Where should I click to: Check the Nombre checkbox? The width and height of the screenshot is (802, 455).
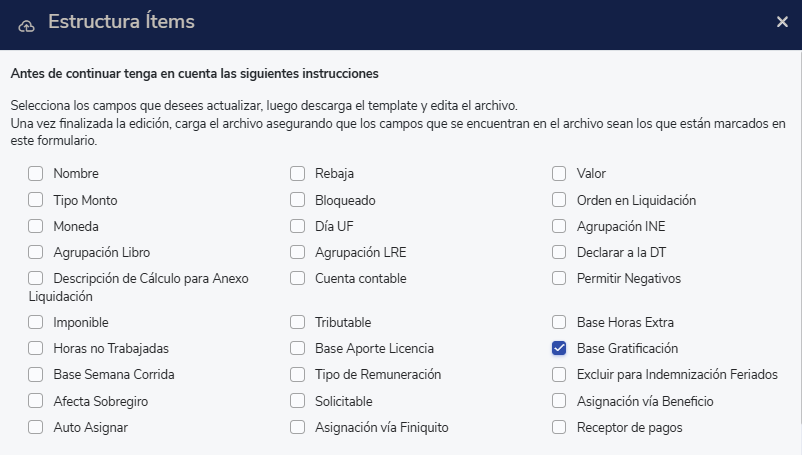pyautogui.click(x=36, y=173)
